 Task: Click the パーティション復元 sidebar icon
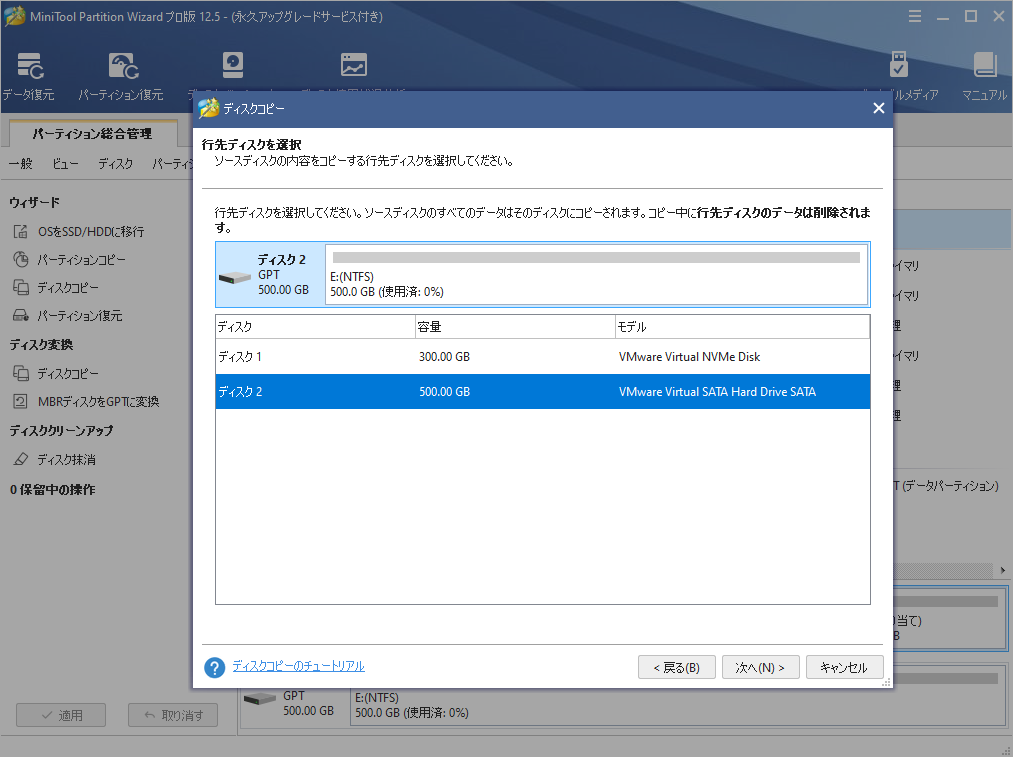pyautogui.click(x=21, y=315)
